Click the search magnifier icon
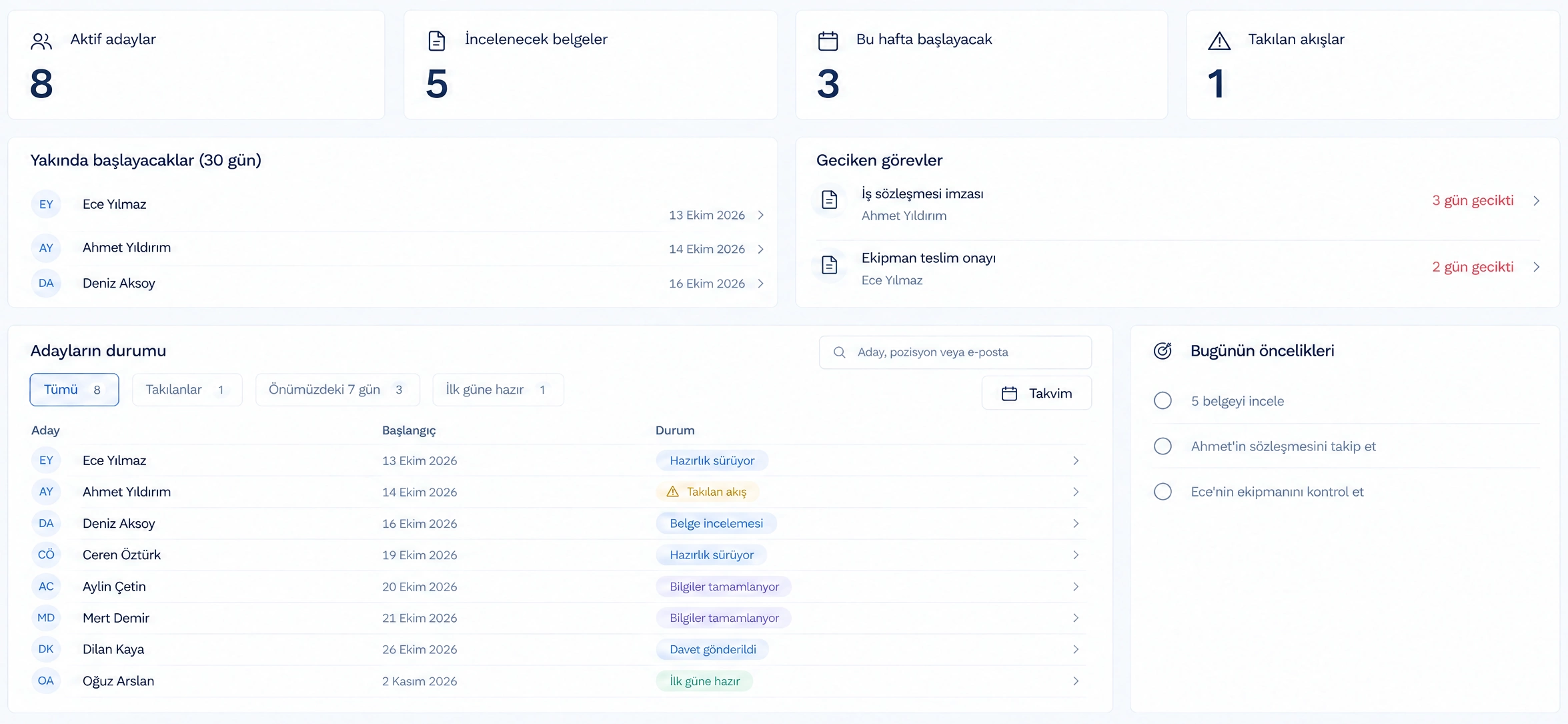This screenshot has height=724, width=1568. tap(840, 352)
